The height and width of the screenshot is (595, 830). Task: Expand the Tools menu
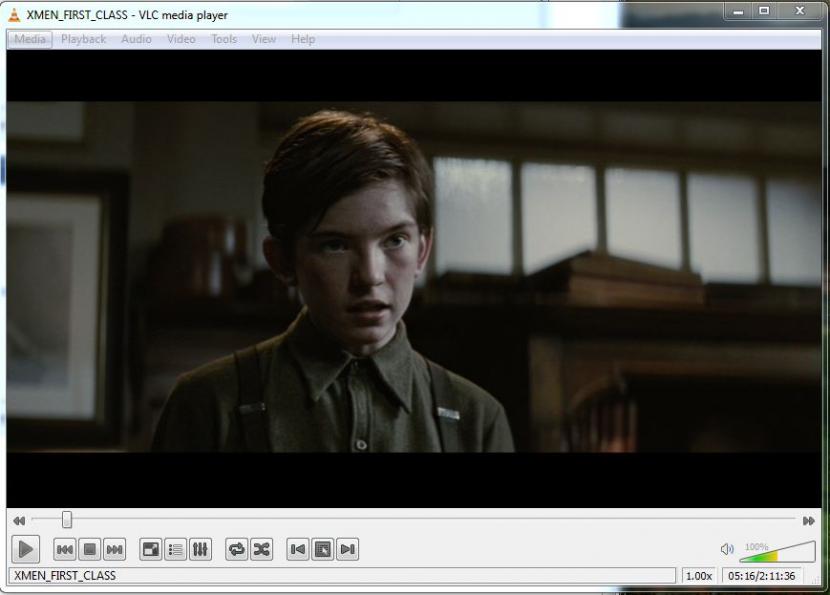pos(224,39)
